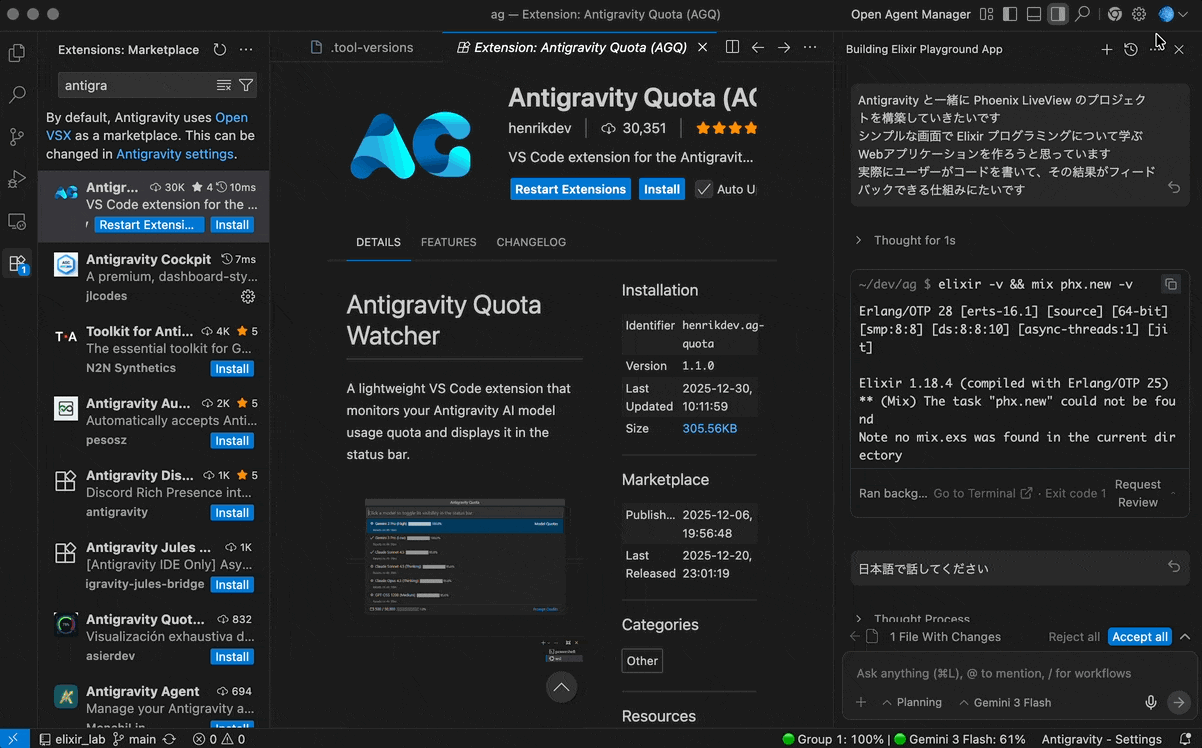The image size is (1202, 748).
Task: Click Restart Extensions on extension page
Action: coord(571,189)
